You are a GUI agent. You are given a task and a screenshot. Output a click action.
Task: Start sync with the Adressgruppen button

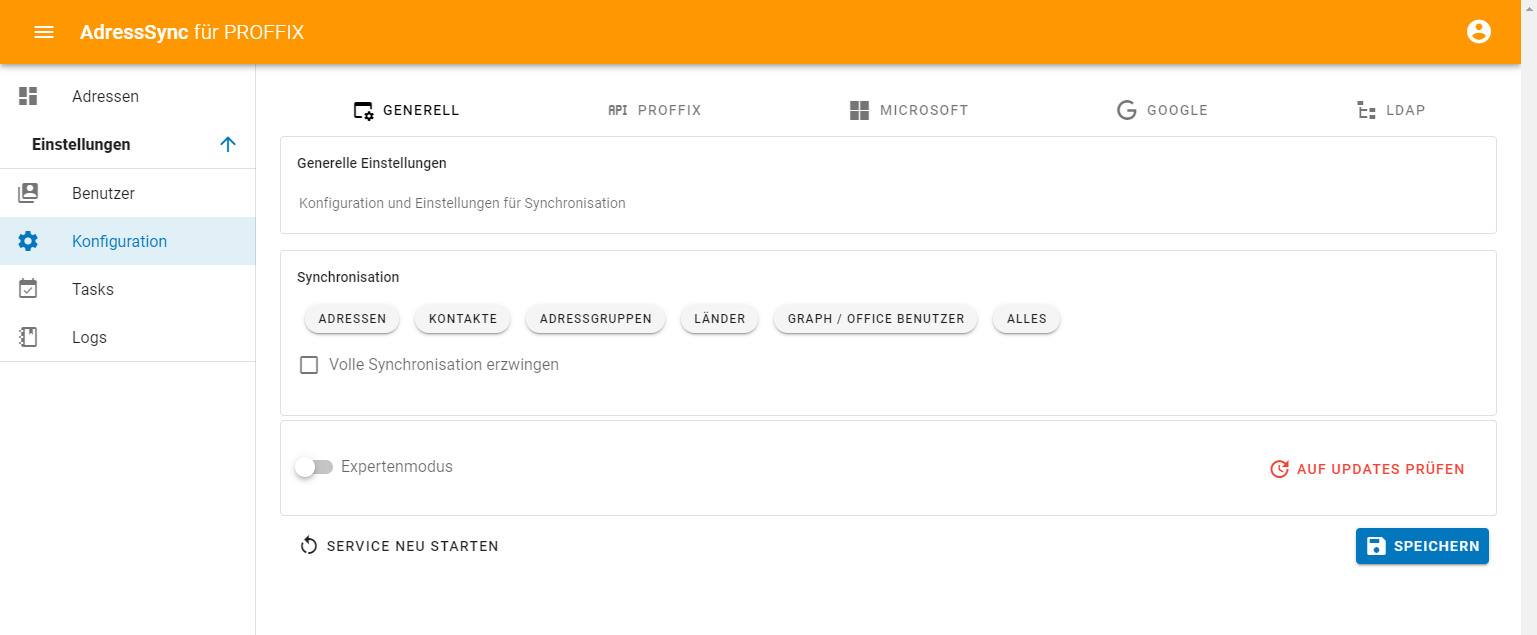coord(595,319)
